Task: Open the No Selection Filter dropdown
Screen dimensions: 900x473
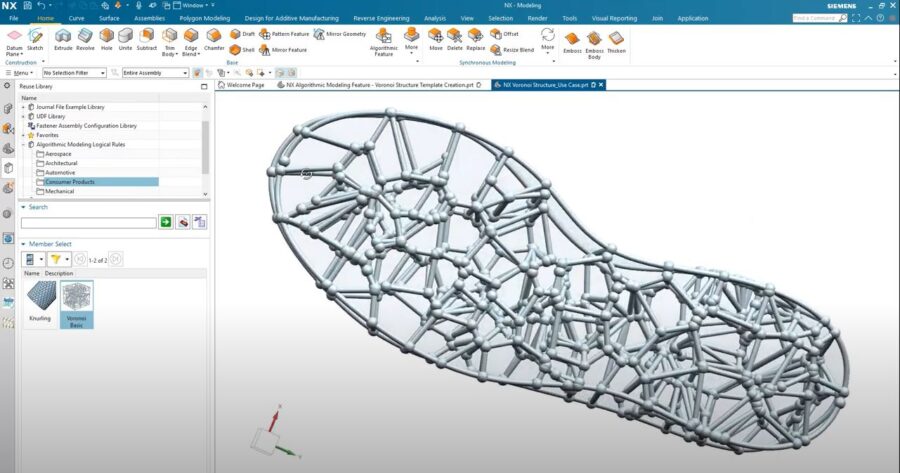Action: 80,73
